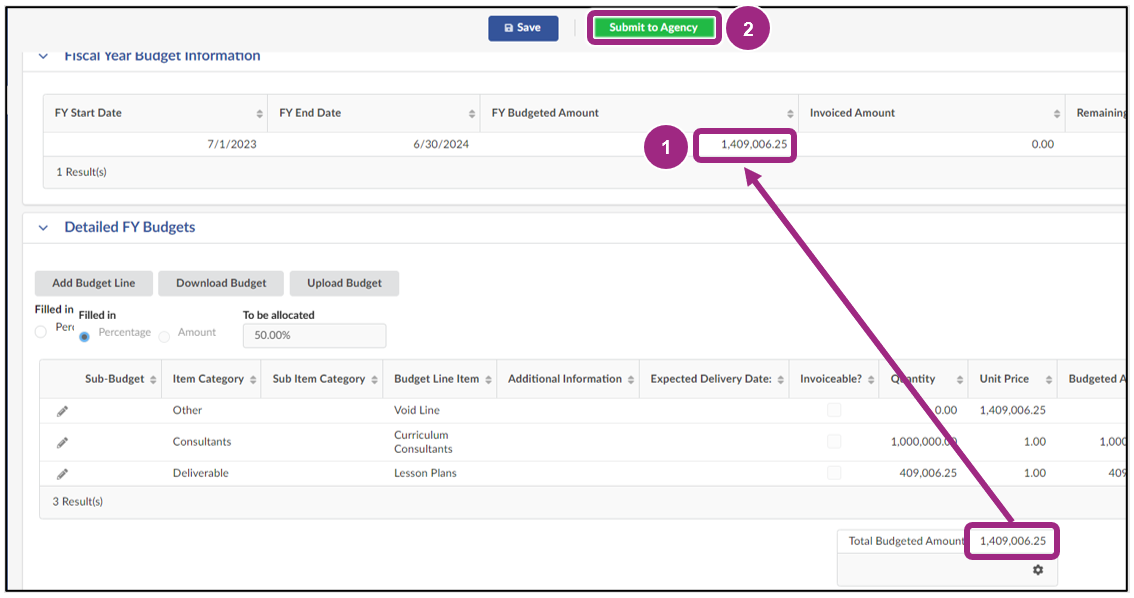Select the Amount radio button

164,336
